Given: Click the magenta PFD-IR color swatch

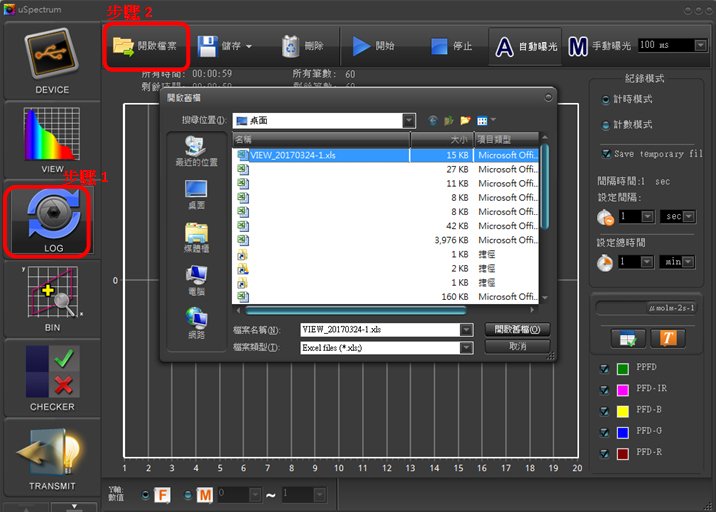Looking at the screenshot, I should point(623,390).
